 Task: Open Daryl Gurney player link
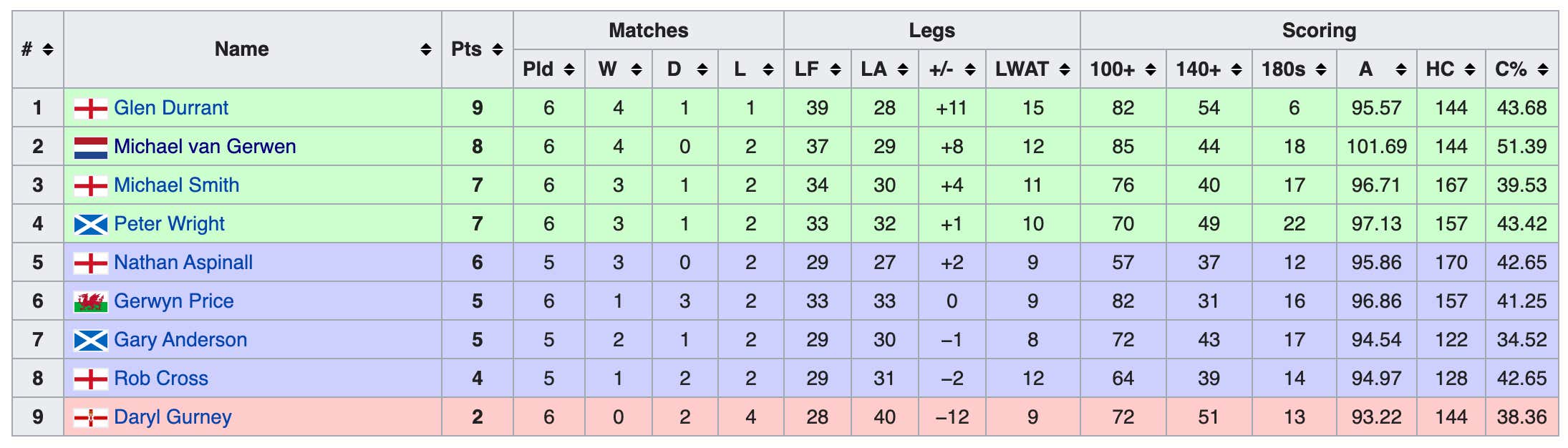(x=173, y=417)
